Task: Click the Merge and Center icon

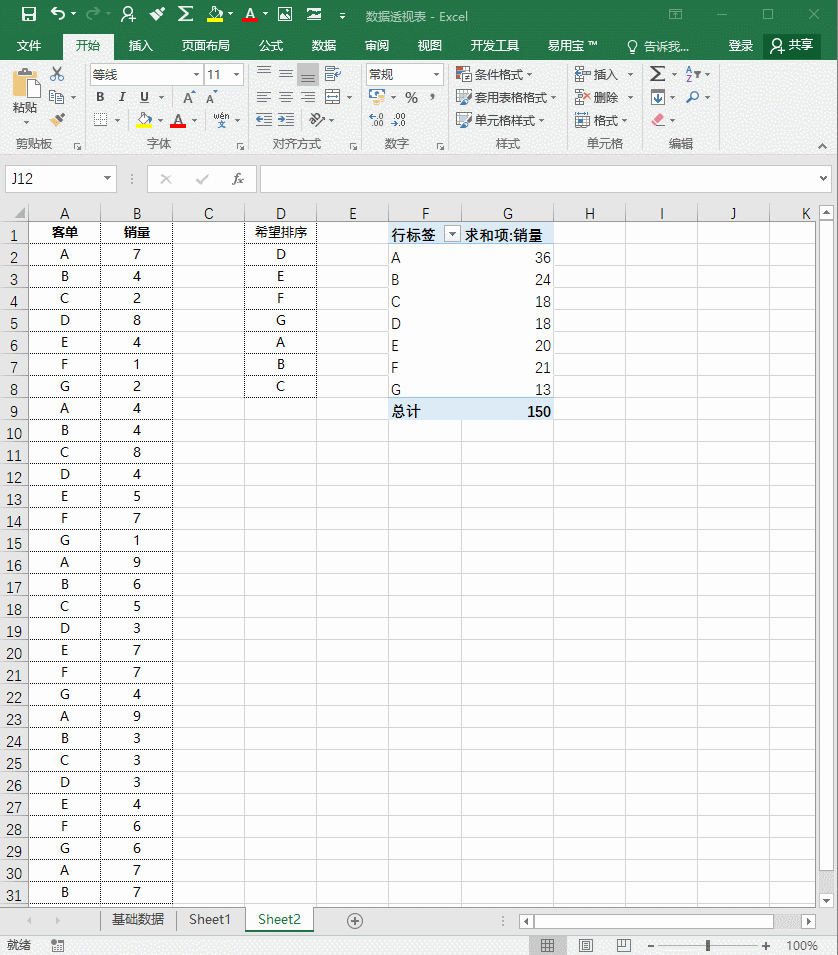Action: click(x=333, y=97)
